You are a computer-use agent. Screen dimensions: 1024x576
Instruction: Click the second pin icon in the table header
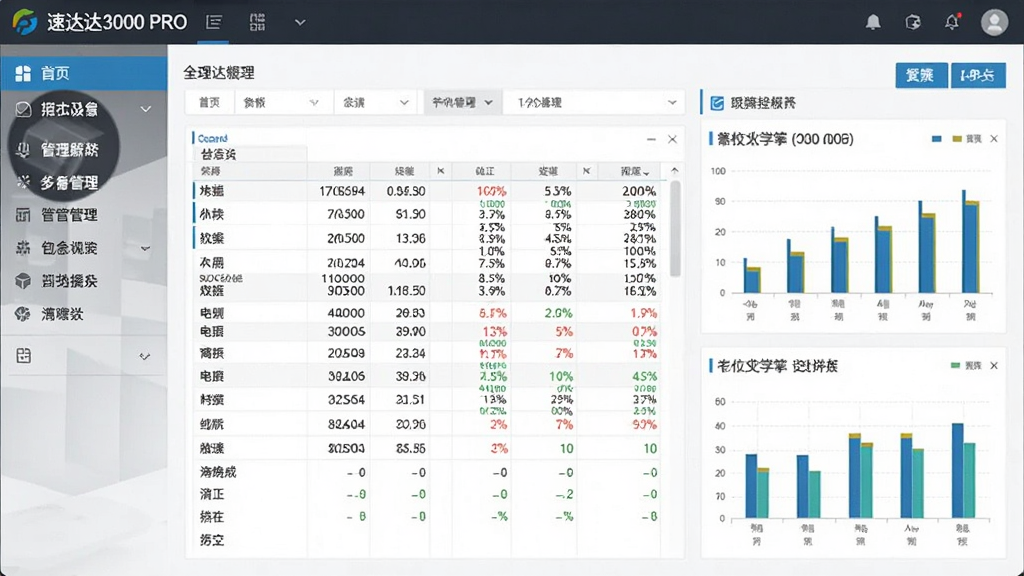point(586,171)
